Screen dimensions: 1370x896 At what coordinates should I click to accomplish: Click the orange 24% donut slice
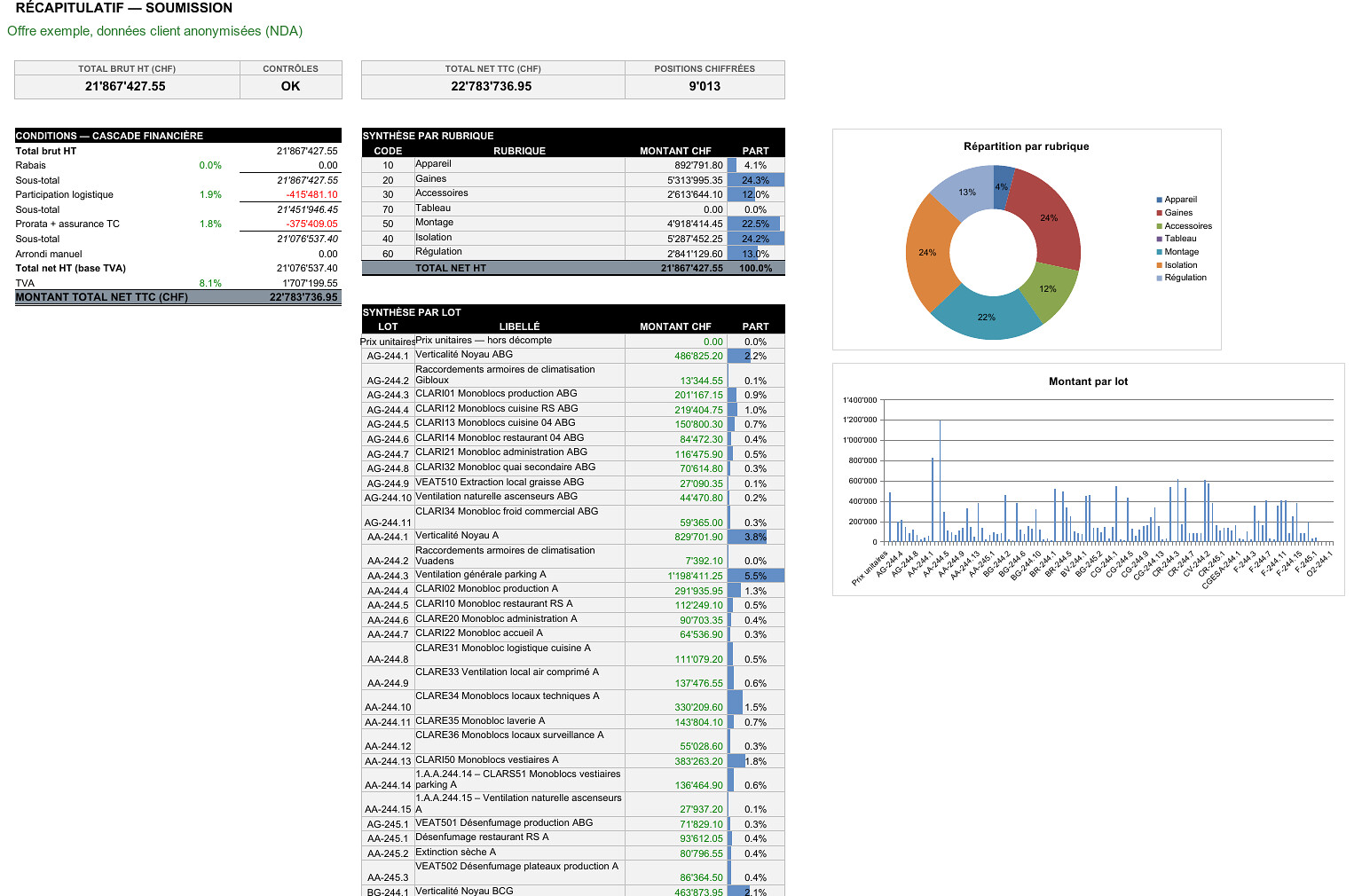pos(927,253)
